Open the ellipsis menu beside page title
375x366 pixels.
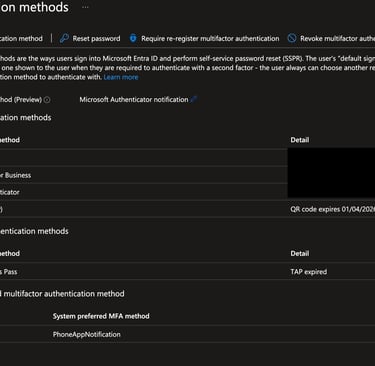[x=85, y=7]
